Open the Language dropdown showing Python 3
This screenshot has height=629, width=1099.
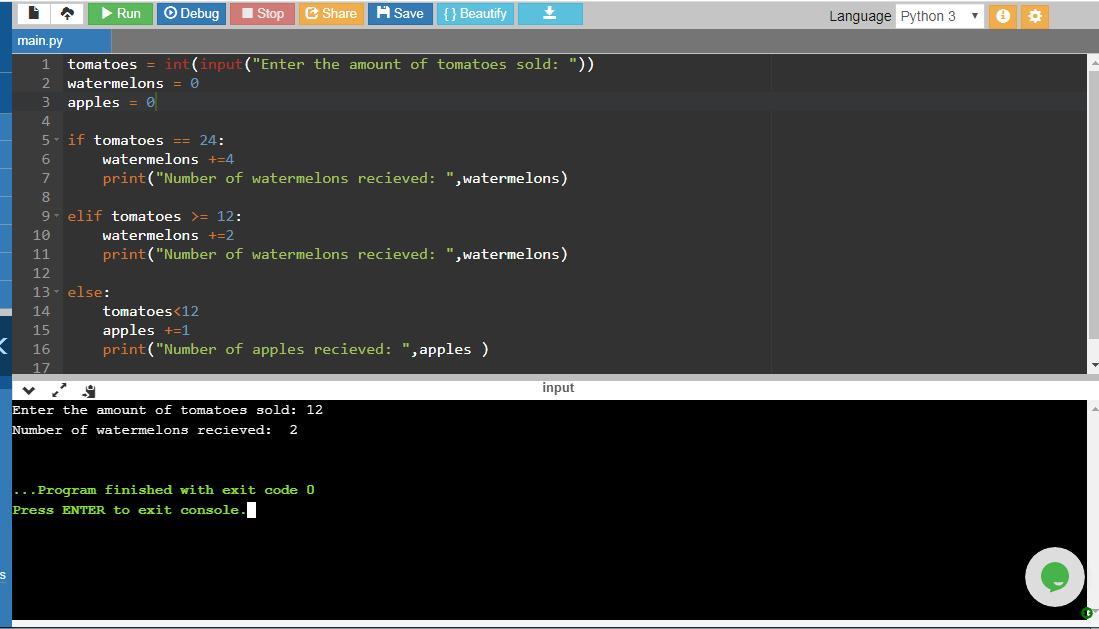coord(940,16)
